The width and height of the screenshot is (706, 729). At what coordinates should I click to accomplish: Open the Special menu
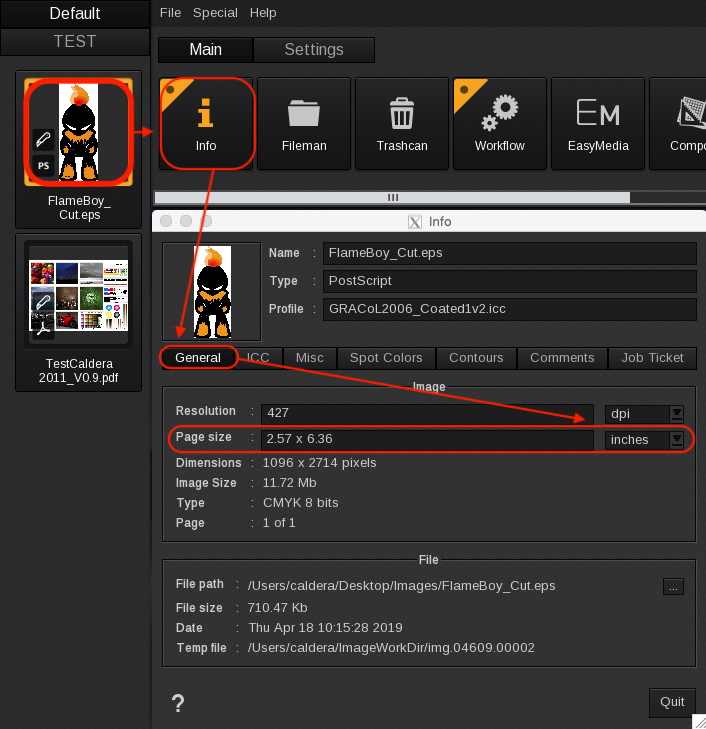(x=215, y=13)
